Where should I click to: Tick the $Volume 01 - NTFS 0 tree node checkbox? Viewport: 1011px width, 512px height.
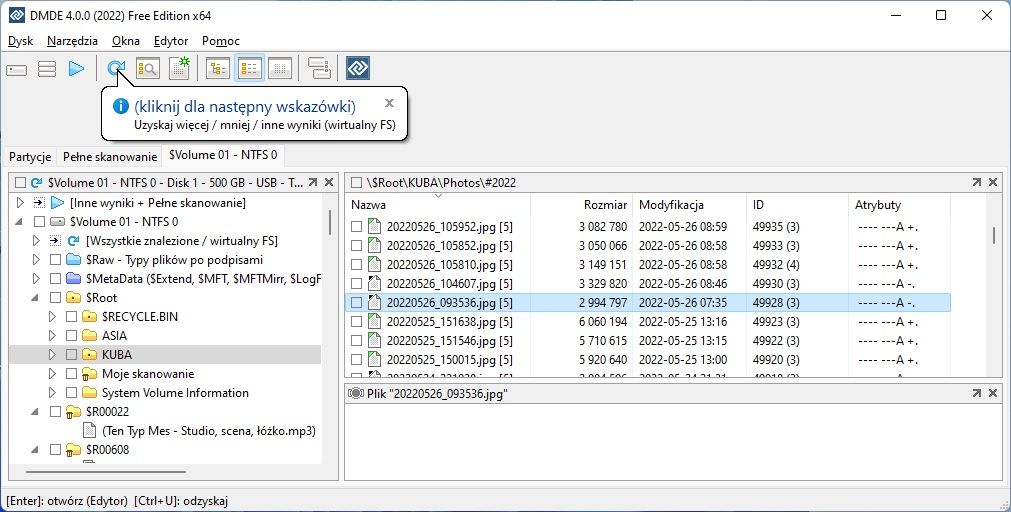point(39,222)
